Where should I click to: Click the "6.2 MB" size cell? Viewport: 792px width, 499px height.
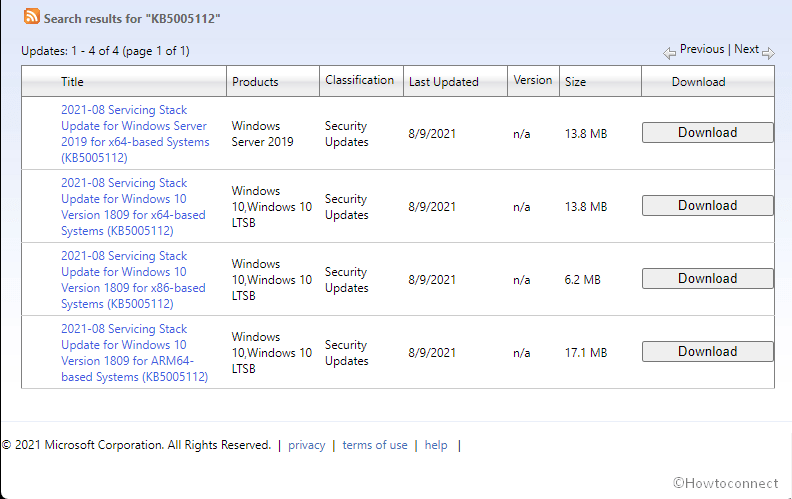pyautogui.click(x=582, y=280)
